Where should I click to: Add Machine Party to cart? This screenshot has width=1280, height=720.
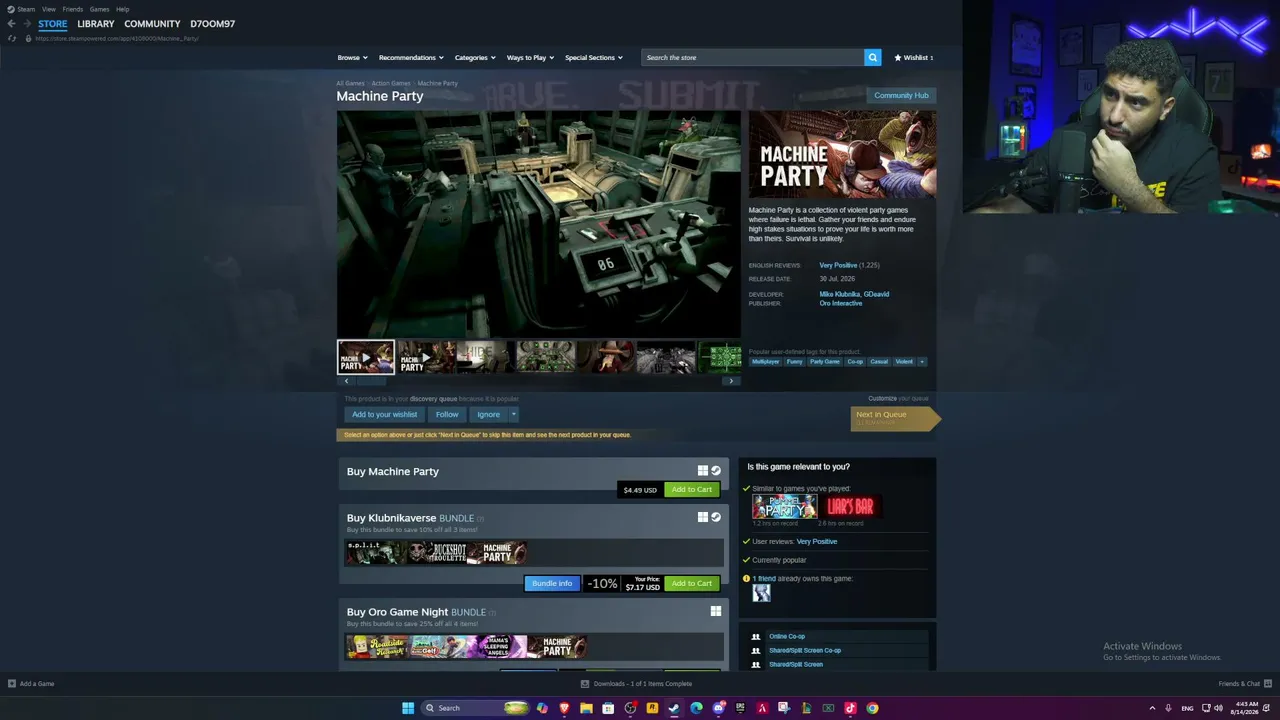[692, 490]
